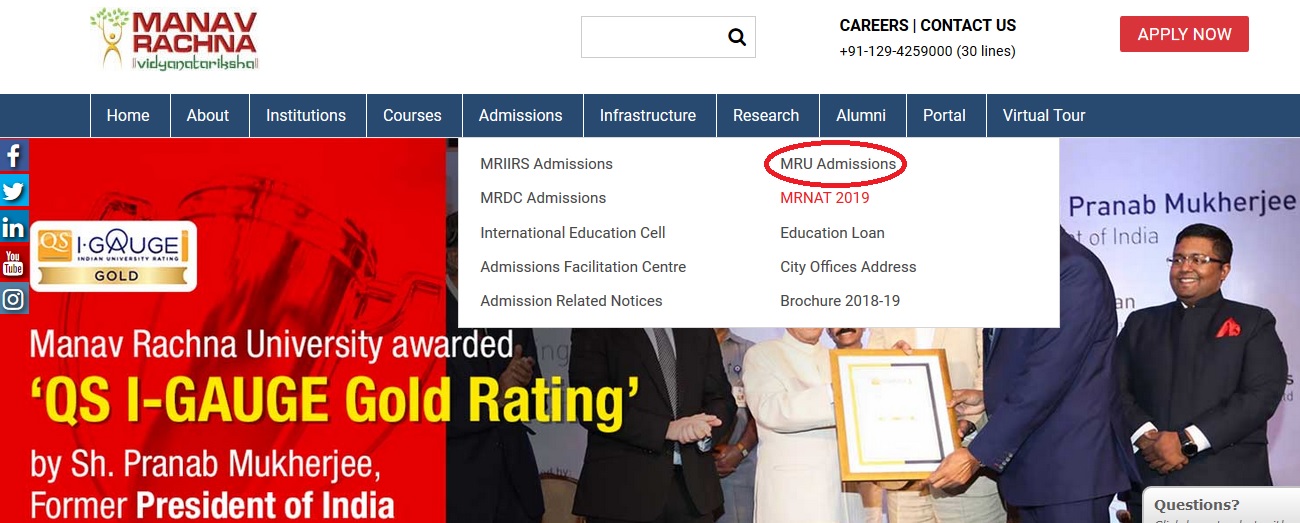The image size is (1300, 523).
Task: Click the Instagram sidebar icon
Action: coord(13,299)
